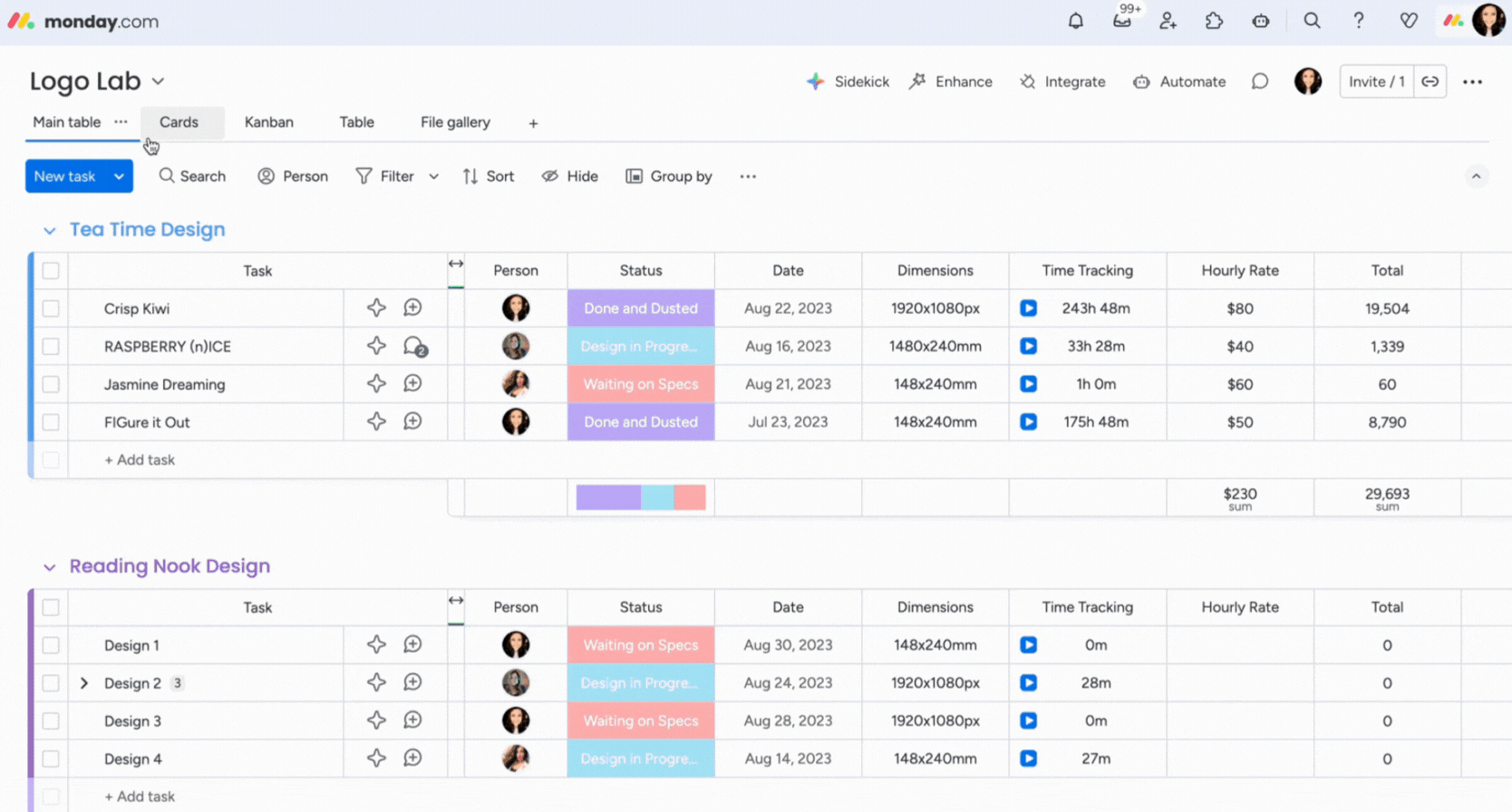
Task: Check the Crisp Kiwi row checkbox
Action: tap(51, 308)
